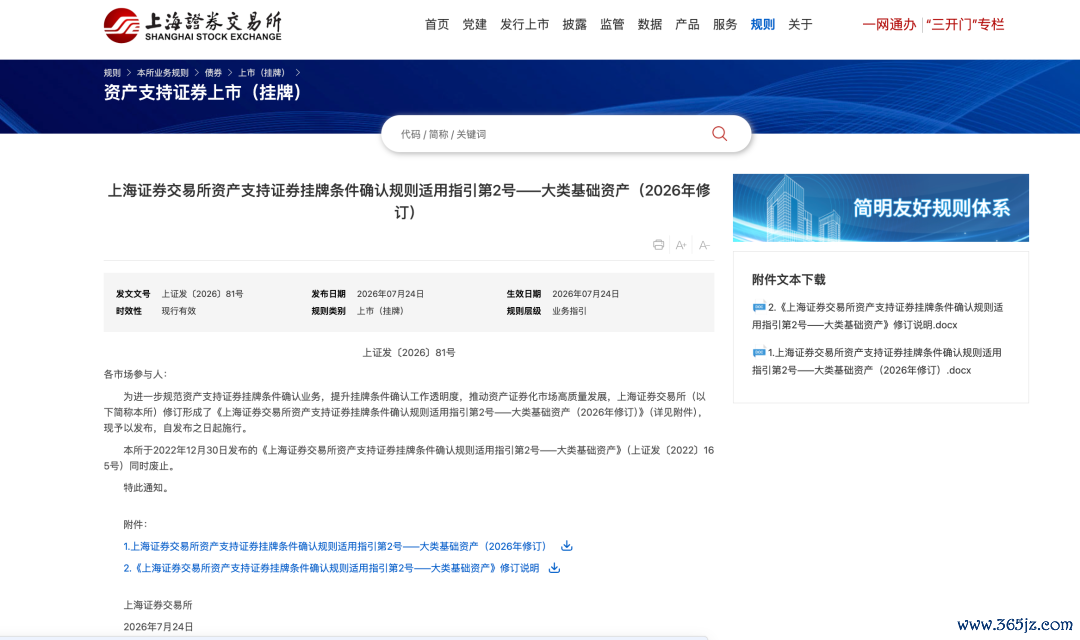
Task: Open attachment link 1 大类基础资产（2026年修订）
Action: [x=335, y=546]
